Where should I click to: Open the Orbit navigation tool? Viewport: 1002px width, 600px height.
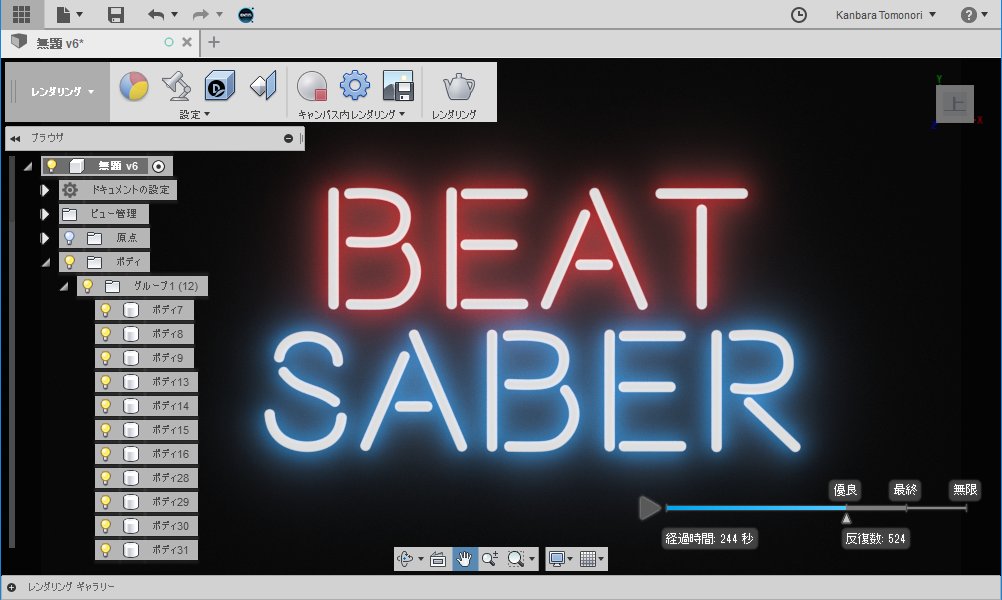[x=405, y=559]
